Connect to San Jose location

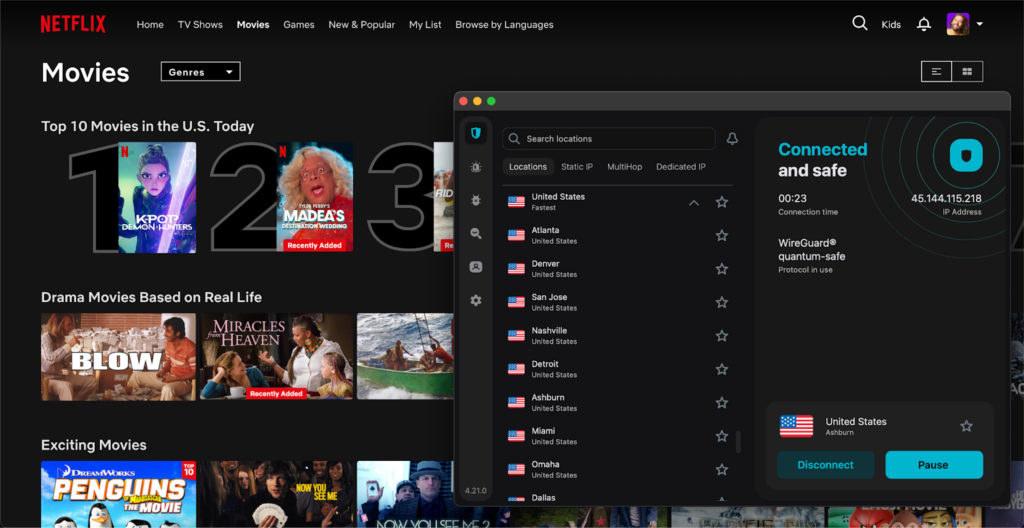click(617, 302)
